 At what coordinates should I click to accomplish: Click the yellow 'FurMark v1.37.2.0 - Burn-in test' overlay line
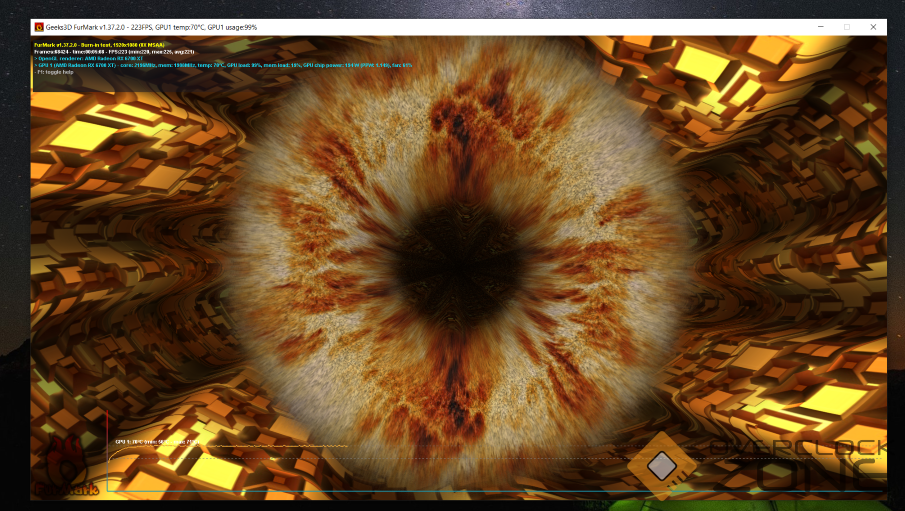tap(99, 44)
